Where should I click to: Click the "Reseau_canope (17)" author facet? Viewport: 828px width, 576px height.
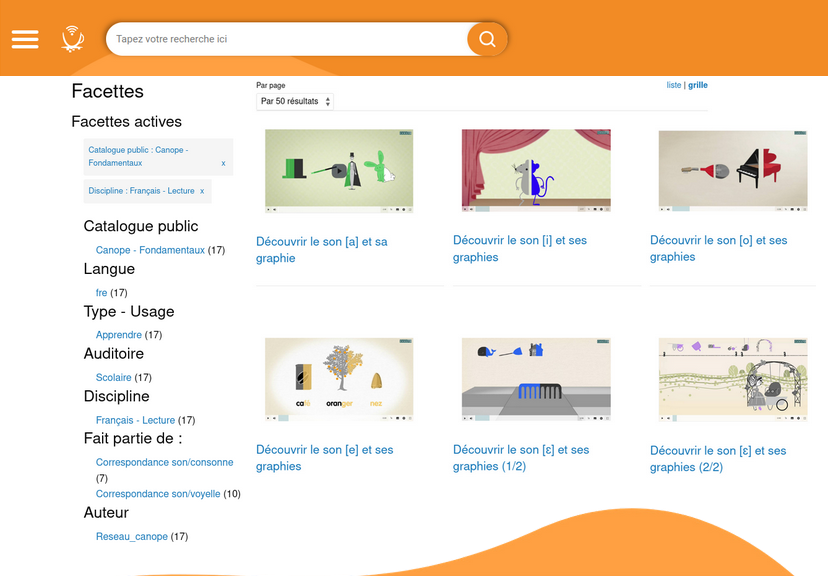tap(131, 537)
